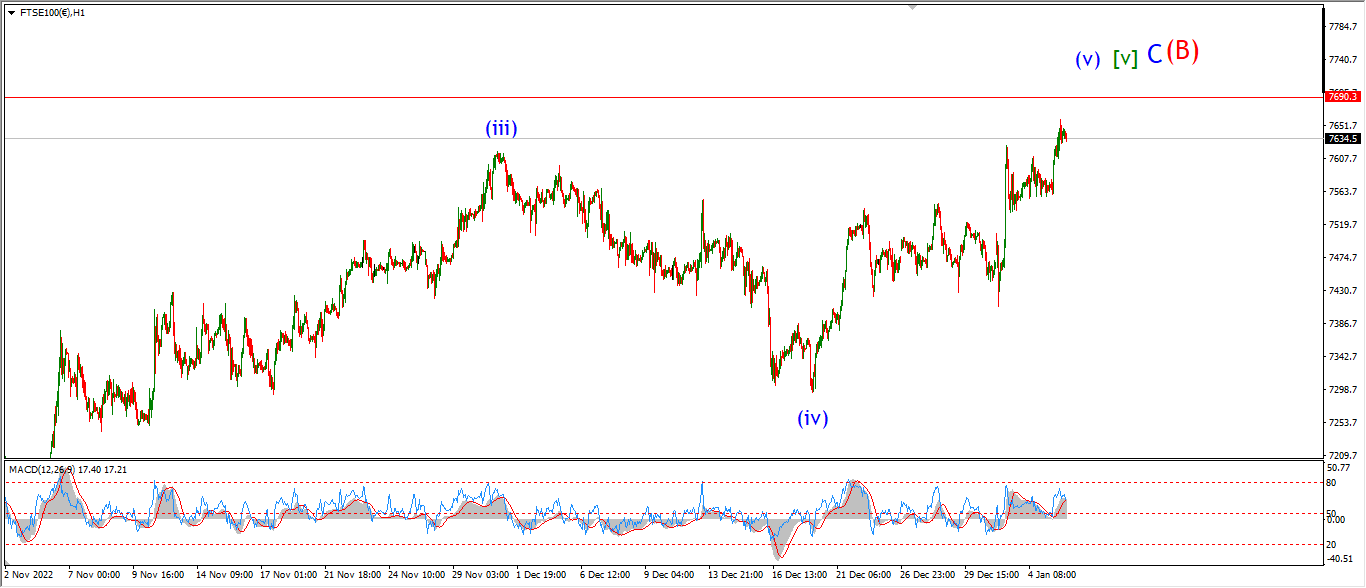Click the 7209.7 price scale value
Screen dimensions: 1366x588
[x=1343, y=455]
